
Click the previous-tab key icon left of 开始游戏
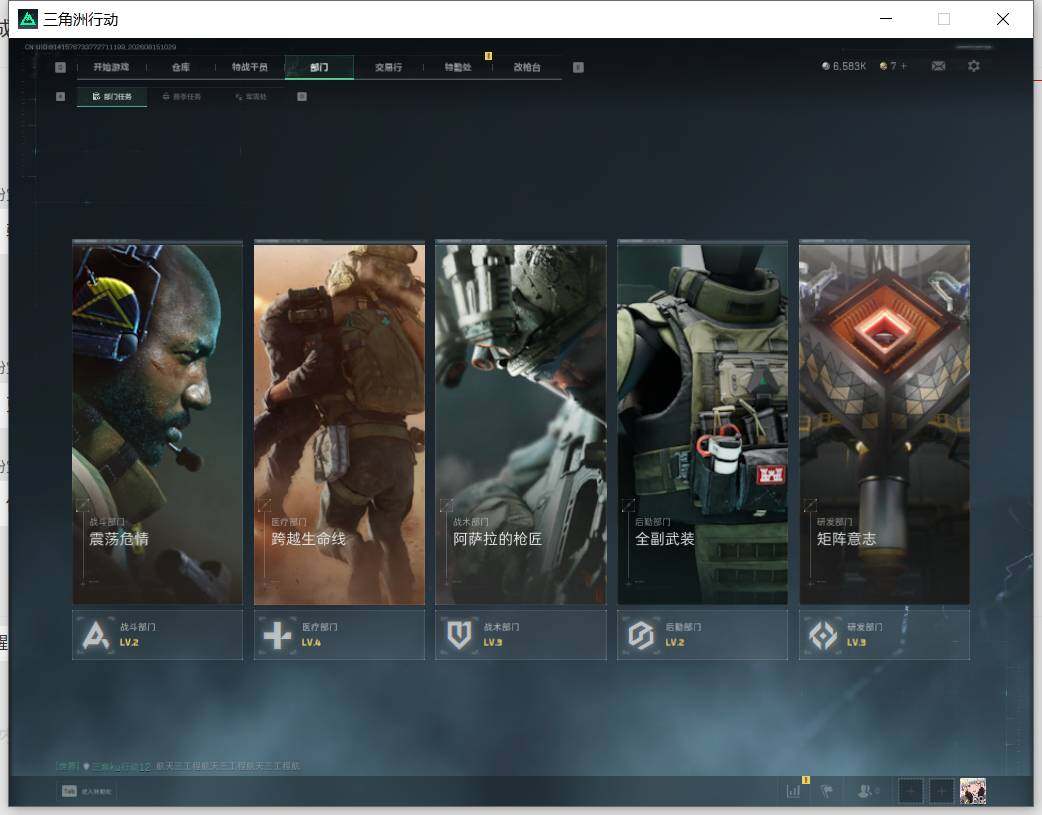pyautogui.click(x=60, y=67)
